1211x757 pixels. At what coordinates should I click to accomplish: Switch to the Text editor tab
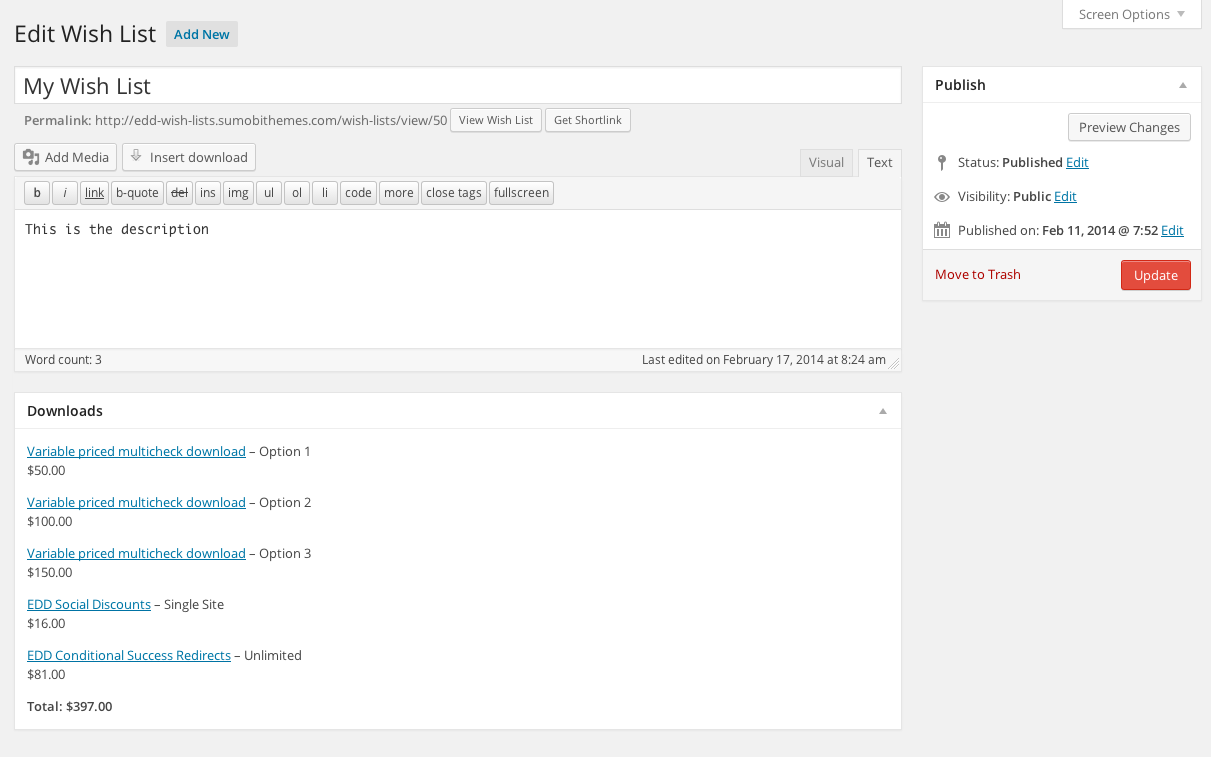point(879,163)
